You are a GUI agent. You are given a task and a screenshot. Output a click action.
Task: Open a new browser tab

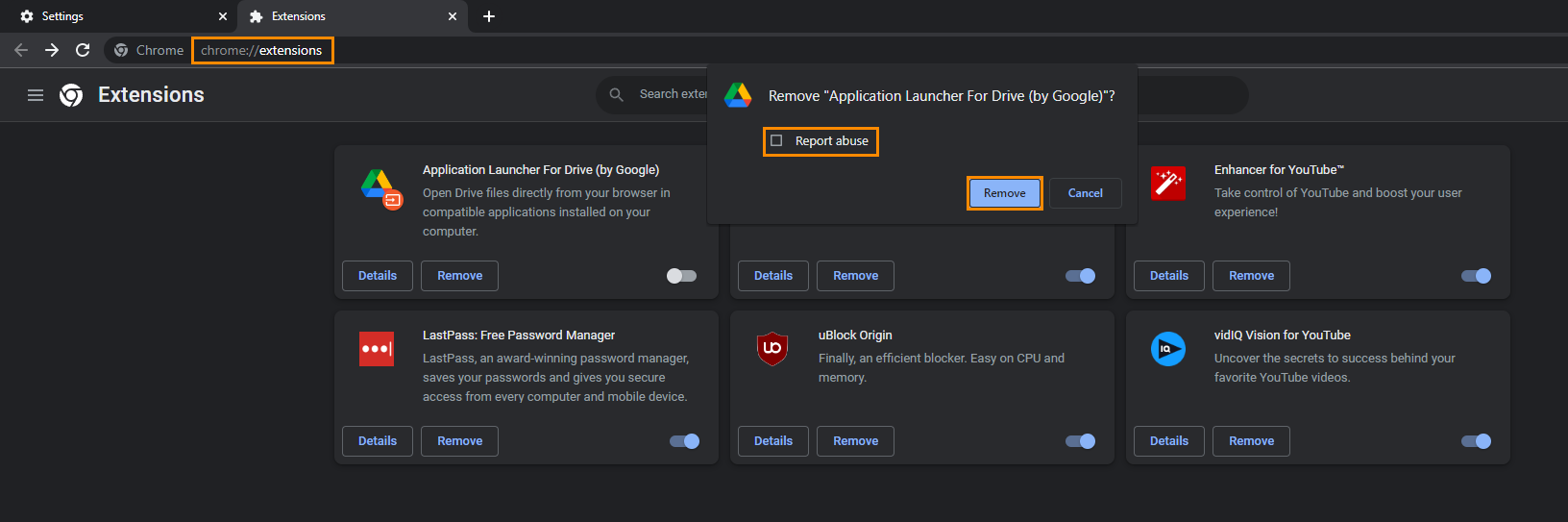click(x=489, y=16)
